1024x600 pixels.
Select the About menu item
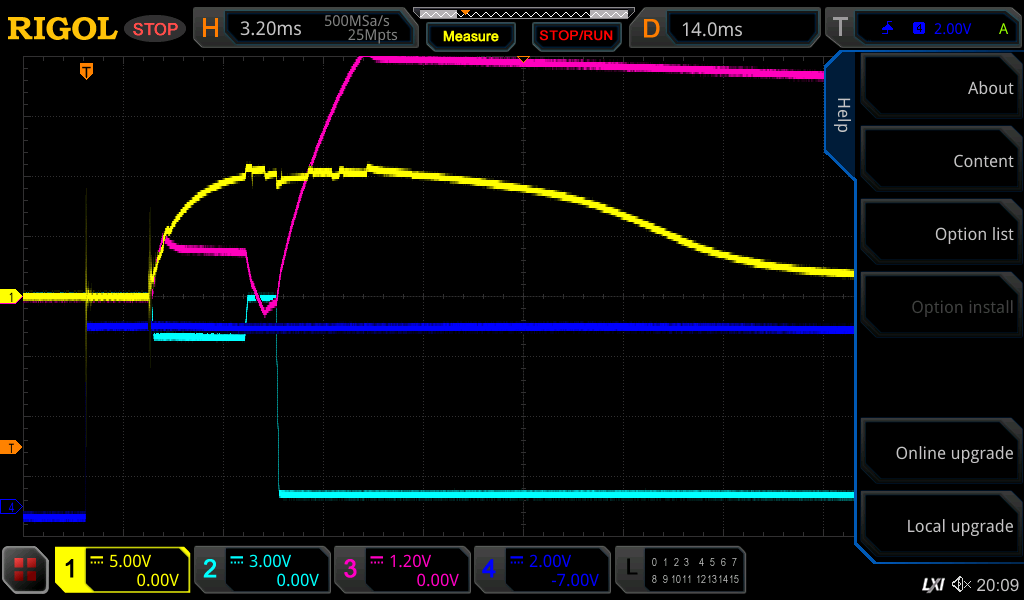[x=940, y=88]
